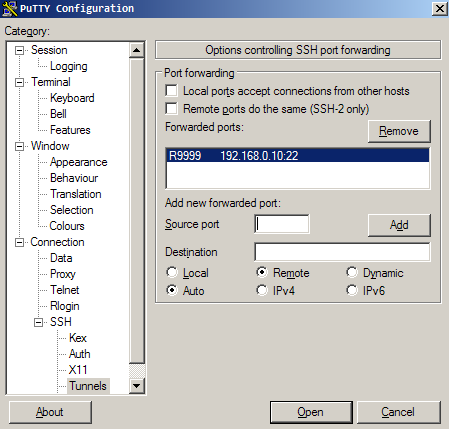Click the category scrollbar up arrow

point(136,50)
